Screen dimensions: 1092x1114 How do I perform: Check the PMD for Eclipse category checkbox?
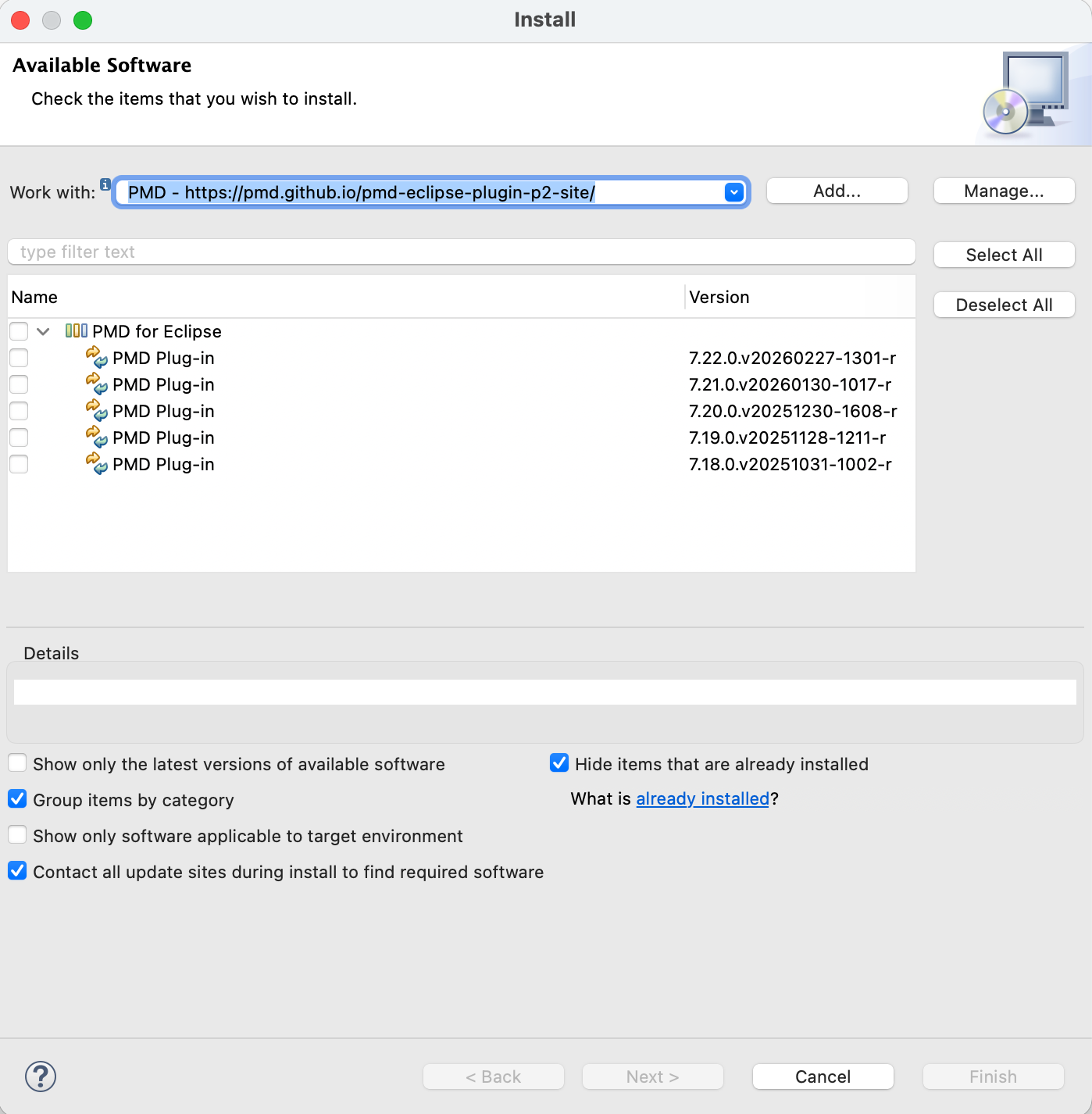click(19, 331)
